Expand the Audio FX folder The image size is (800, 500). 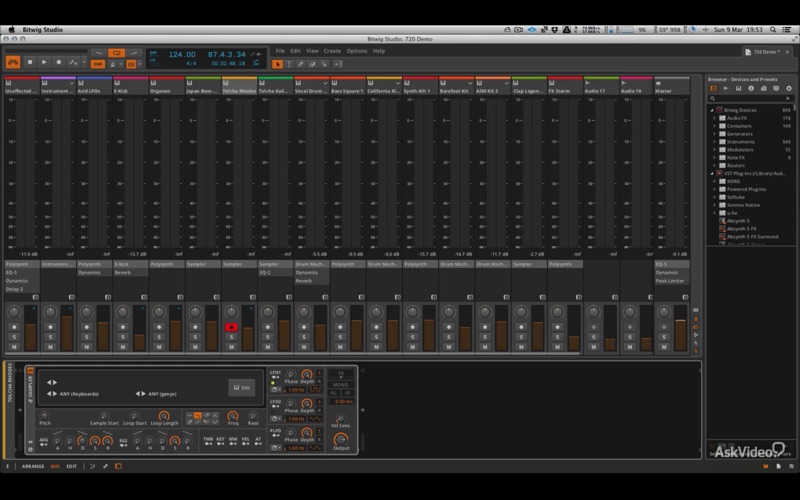coord(715,118)
